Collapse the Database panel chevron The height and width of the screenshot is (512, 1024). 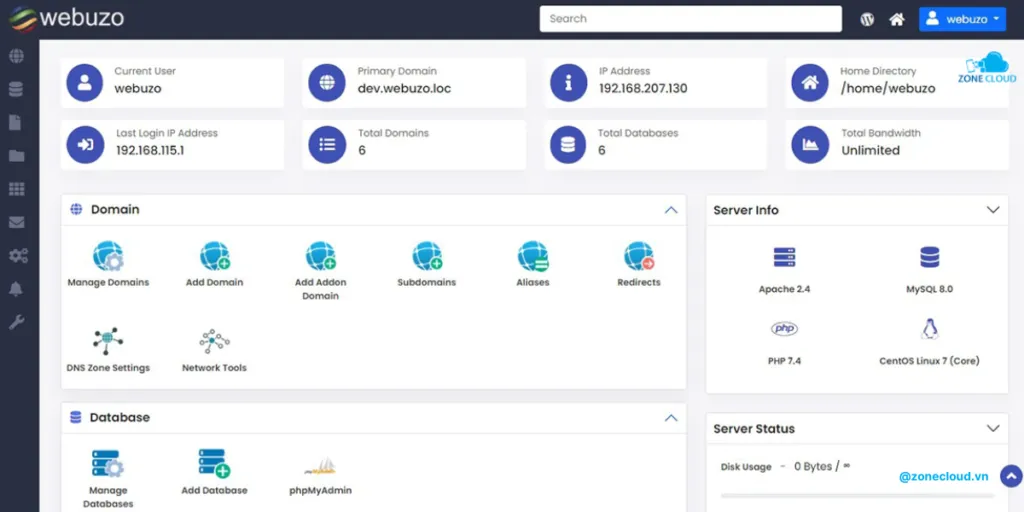(671, 418)
